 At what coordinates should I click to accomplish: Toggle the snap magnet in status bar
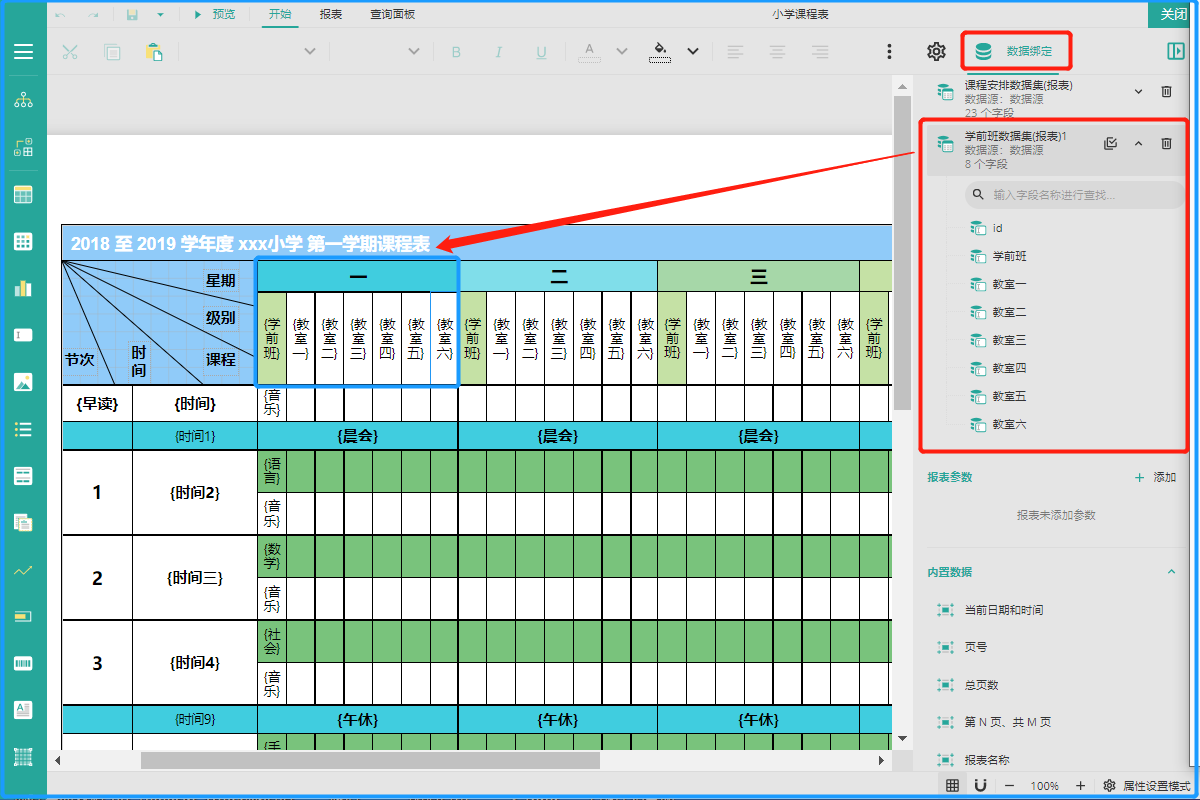click(x=980, y=786)
